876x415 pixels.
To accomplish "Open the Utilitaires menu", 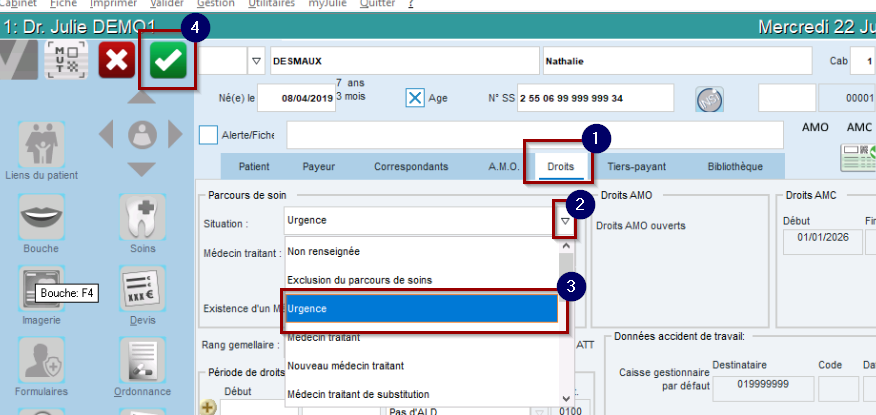I will point(271,3).
